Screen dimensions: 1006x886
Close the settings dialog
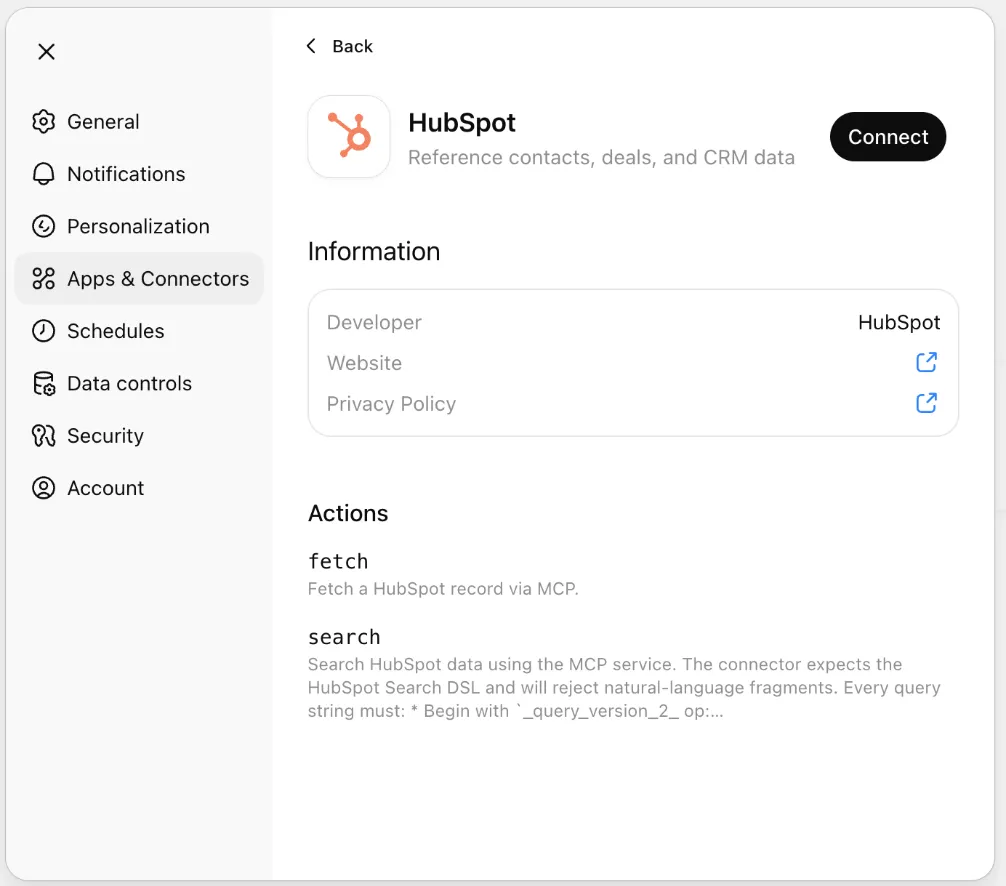pos(46,51)
